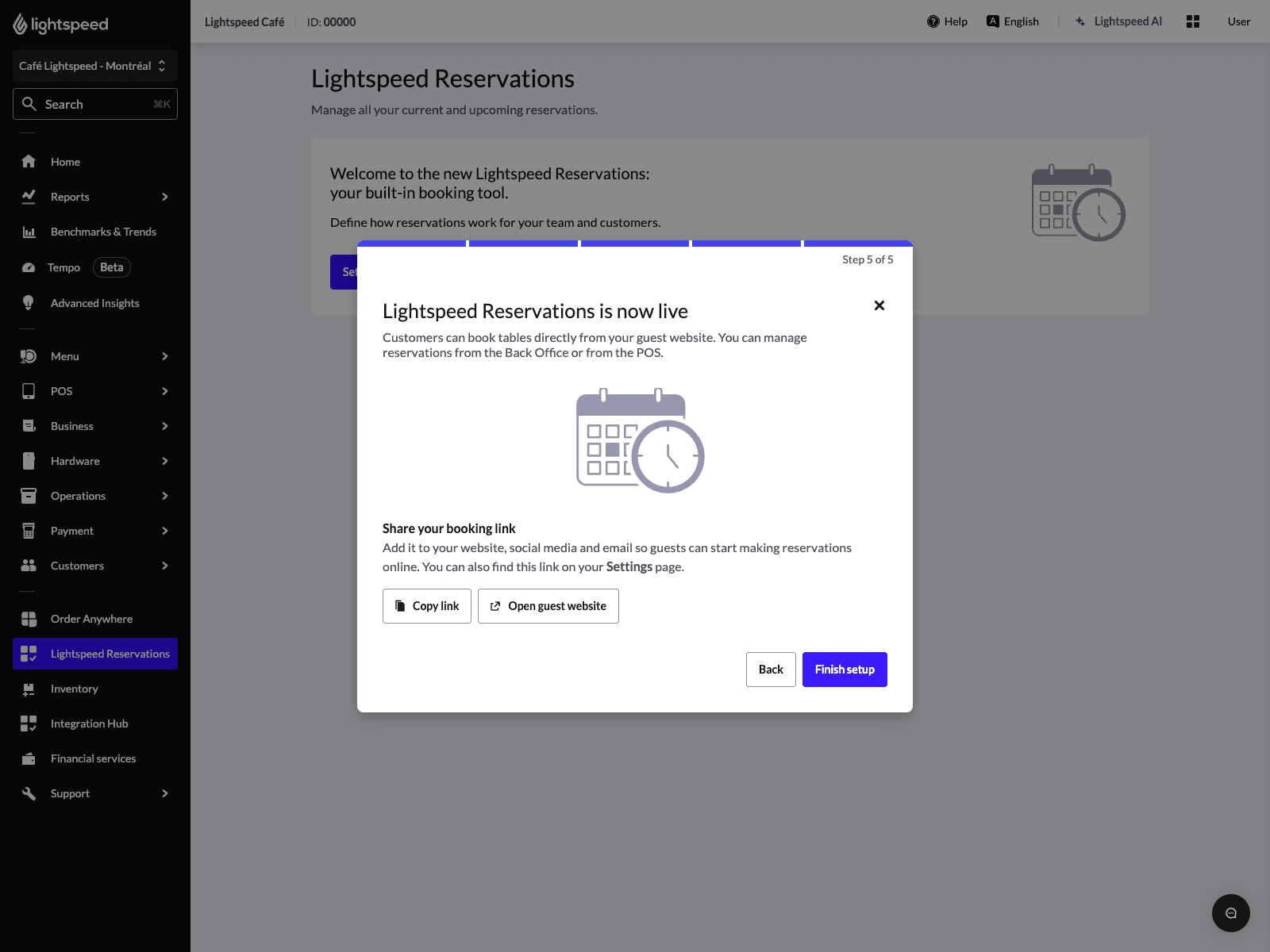Click the Finish setup button
This screenshot has width=1270, height=952.
(845, 669)
